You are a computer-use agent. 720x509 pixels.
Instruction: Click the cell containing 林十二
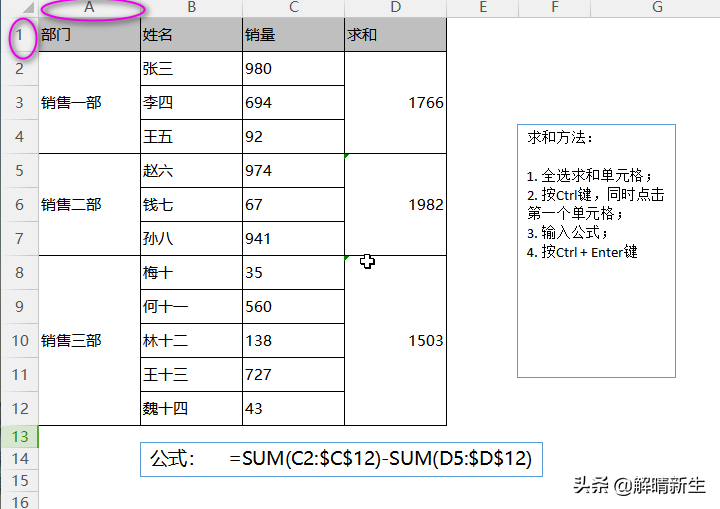tap(191, 340)
